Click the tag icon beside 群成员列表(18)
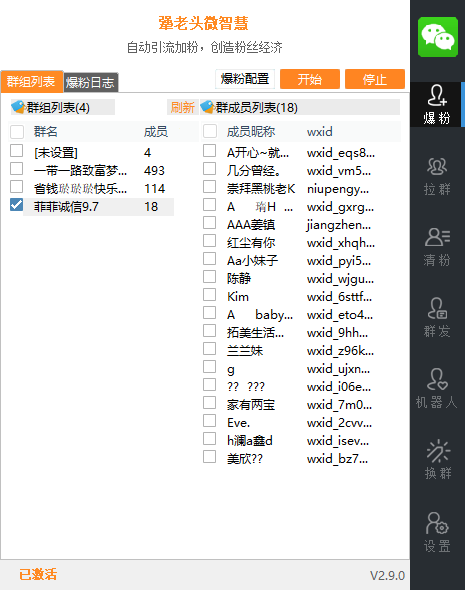The image size is (465, 590). pyautogui.click(x=207, y=107)
